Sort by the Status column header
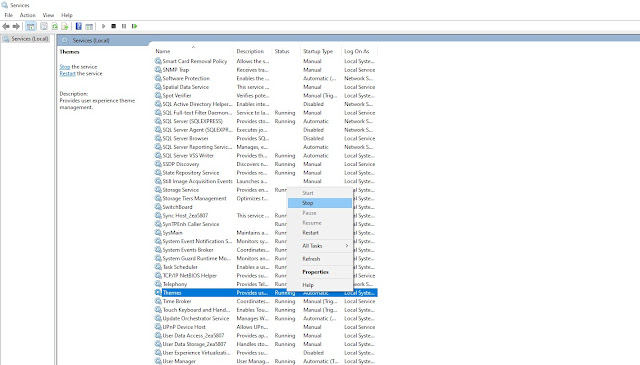Image resolution: width=640 pixels, height=365 pixels. point(286,51)
